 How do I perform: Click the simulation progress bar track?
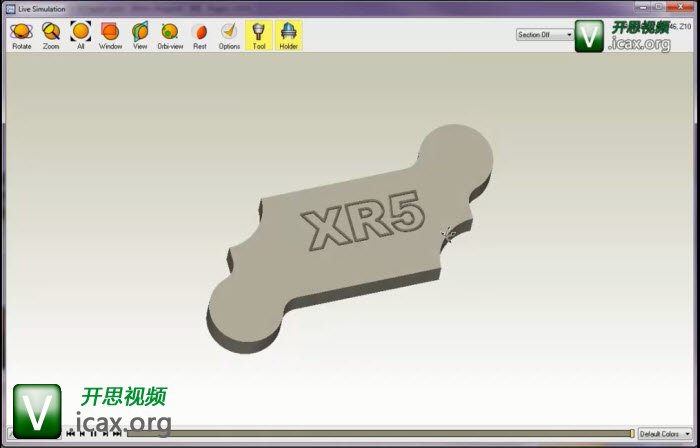379,434
